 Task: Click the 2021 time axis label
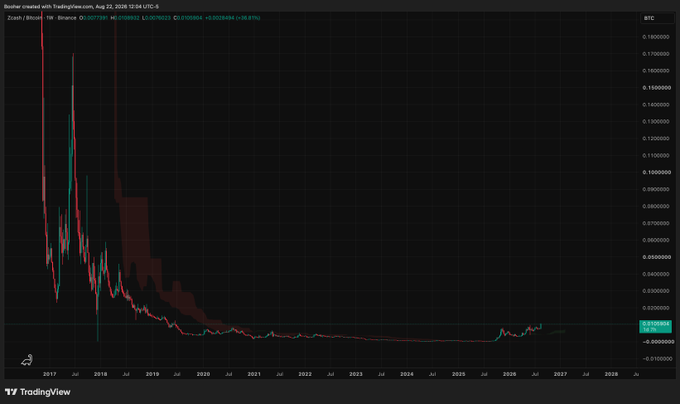coord(254,374)
